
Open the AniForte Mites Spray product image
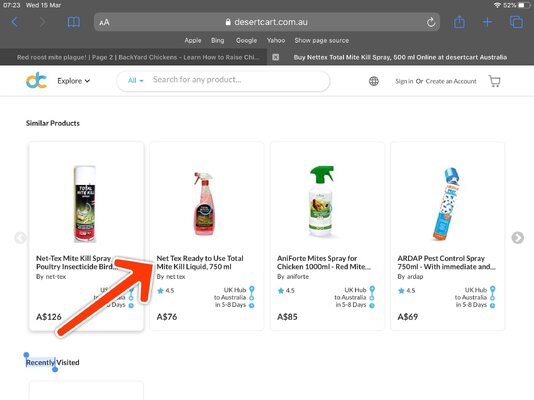(321, 201)
